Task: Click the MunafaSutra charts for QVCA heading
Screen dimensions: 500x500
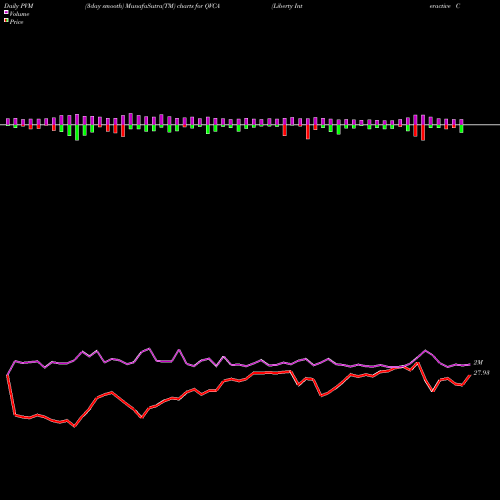Action: [x=153, y=6]
